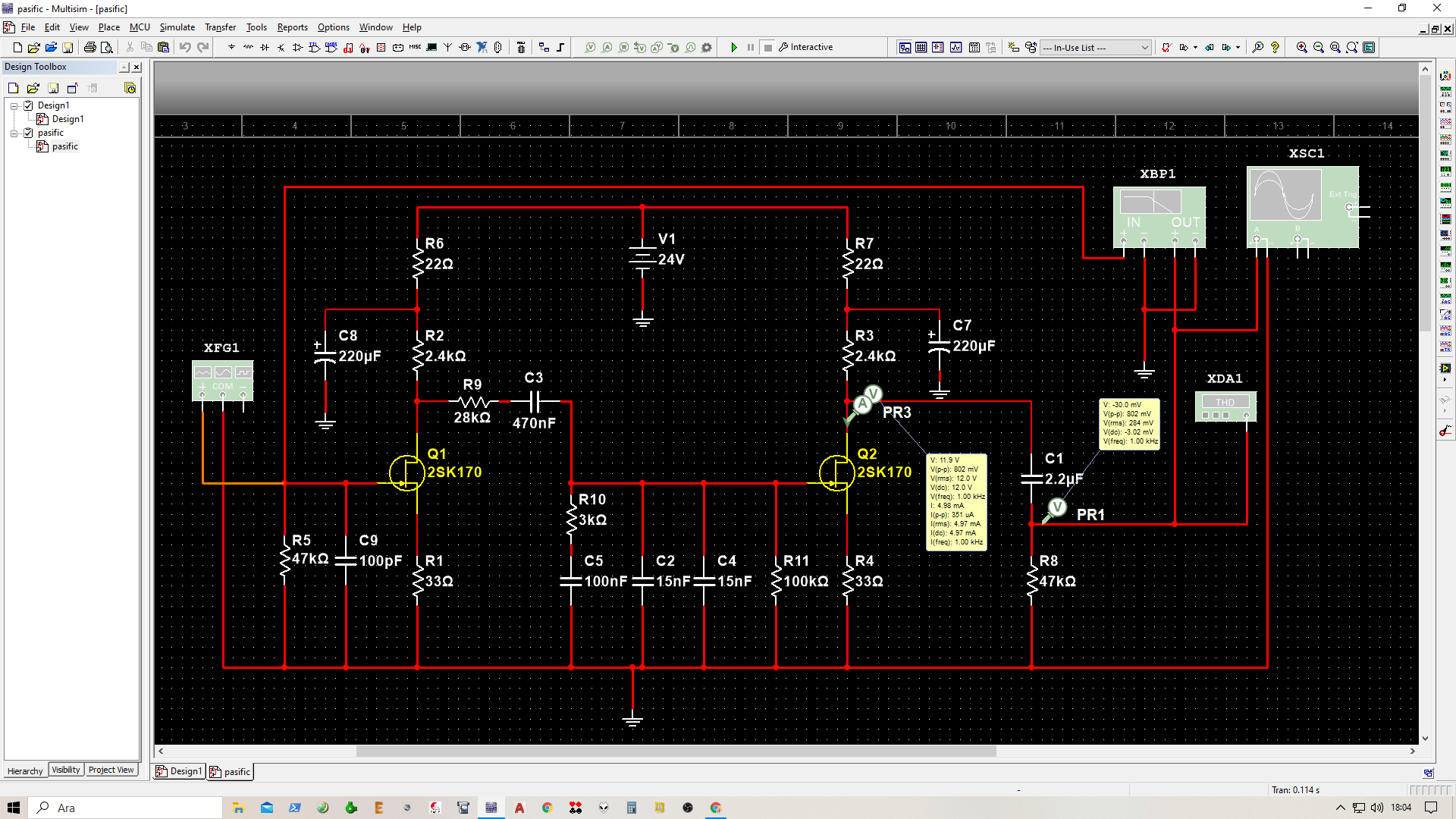The width and height of the screenshot is (1456, 819).
Task: Place Basic resistor component icon
Action: (248, 47)
